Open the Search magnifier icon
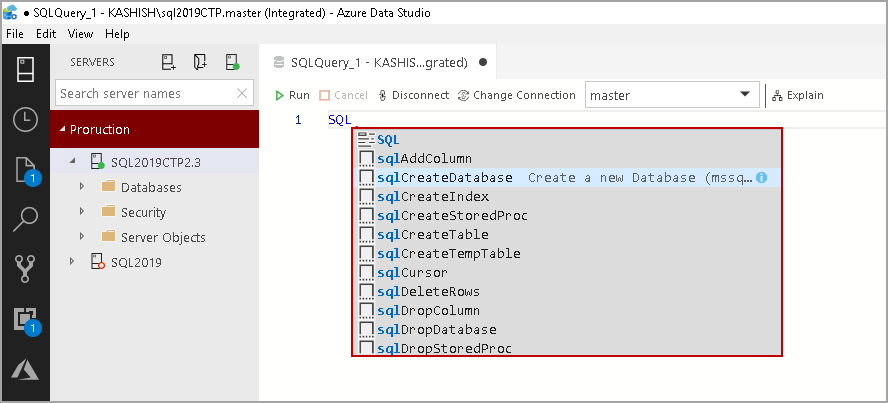 (x=25, y=219)
